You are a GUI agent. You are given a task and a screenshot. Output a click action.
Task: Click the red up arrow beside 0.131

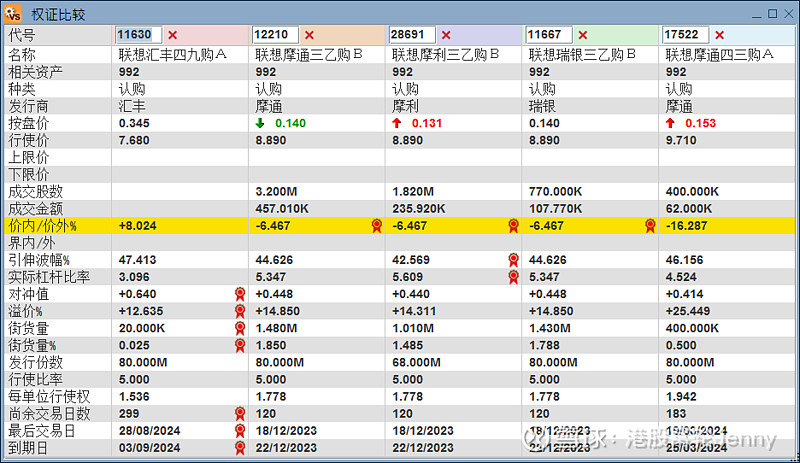coord(396,123)
